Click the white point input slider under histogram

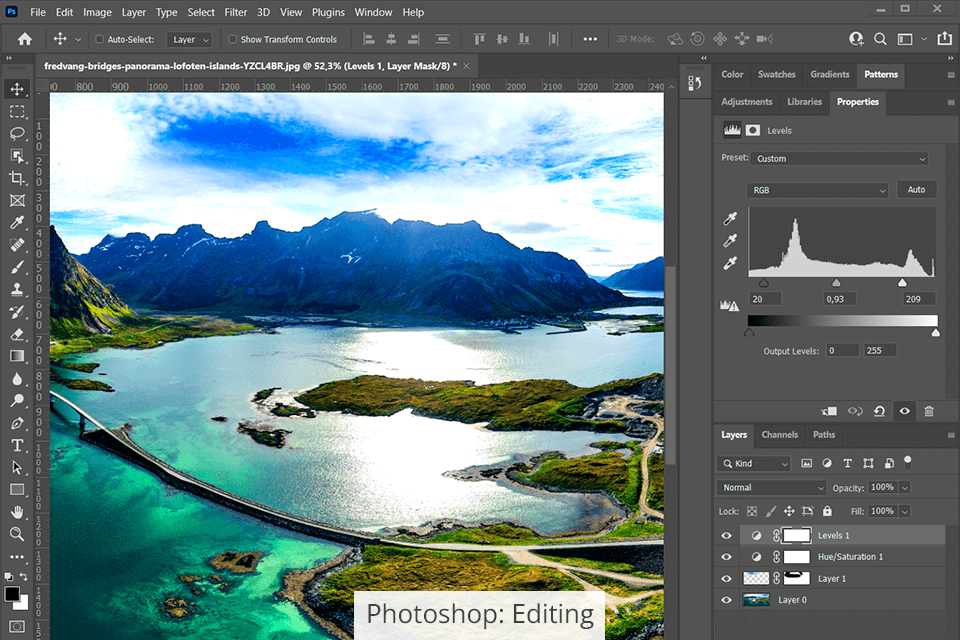pos(902,283)
